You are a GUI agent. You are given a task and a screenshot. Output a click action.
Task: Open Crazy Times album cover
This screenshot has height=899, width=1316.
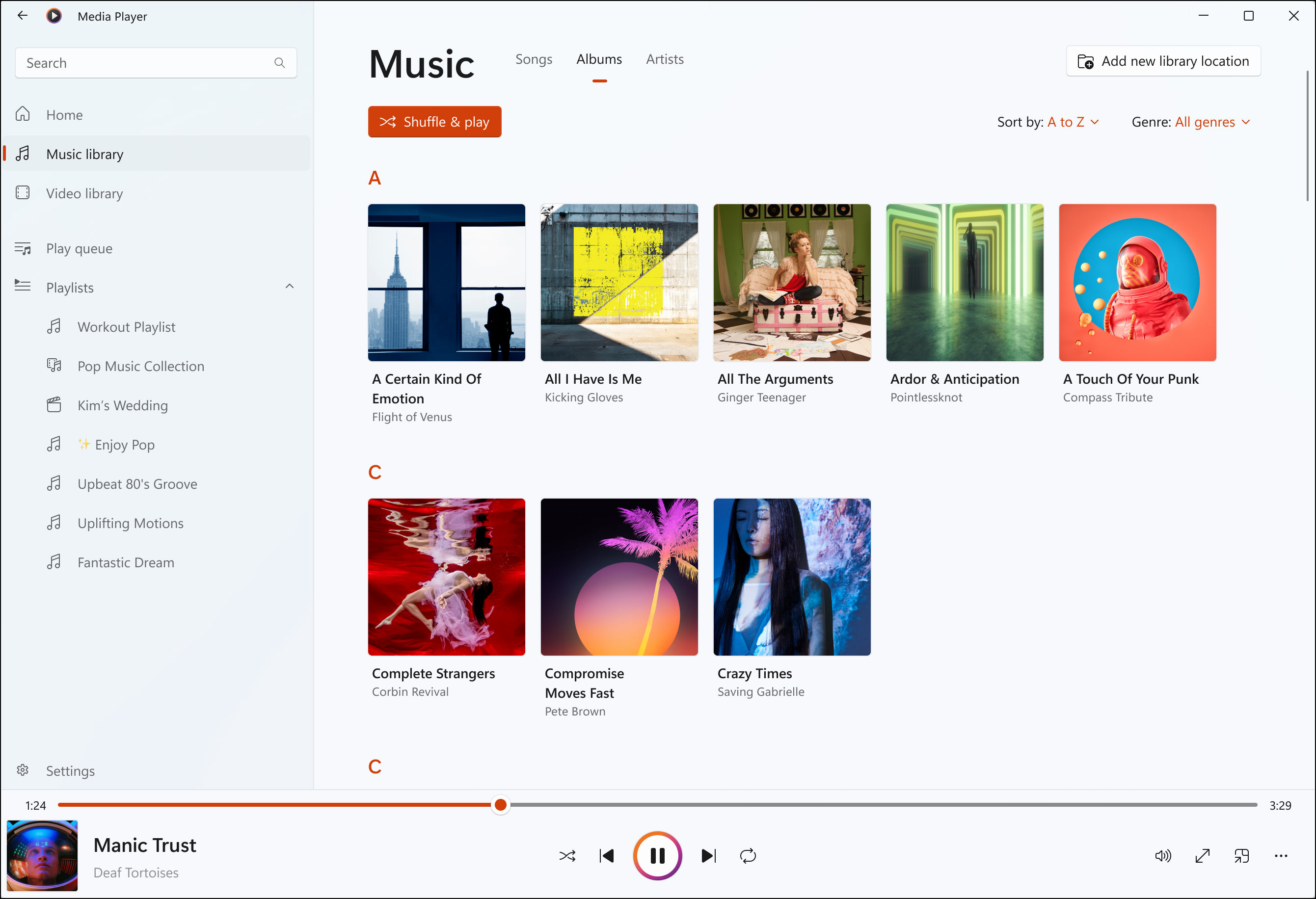tap(792, 577)
